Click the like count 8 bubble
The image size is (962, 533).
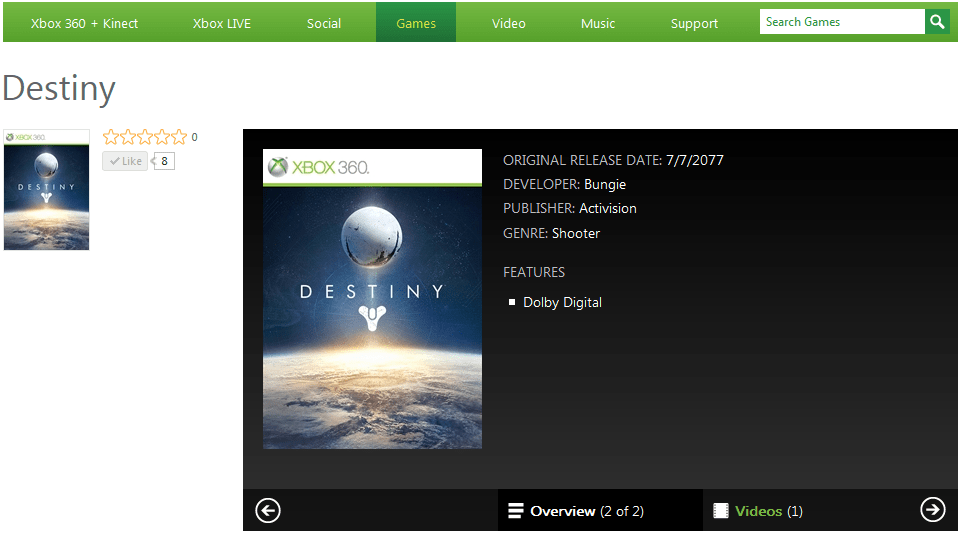coord(164,161)
